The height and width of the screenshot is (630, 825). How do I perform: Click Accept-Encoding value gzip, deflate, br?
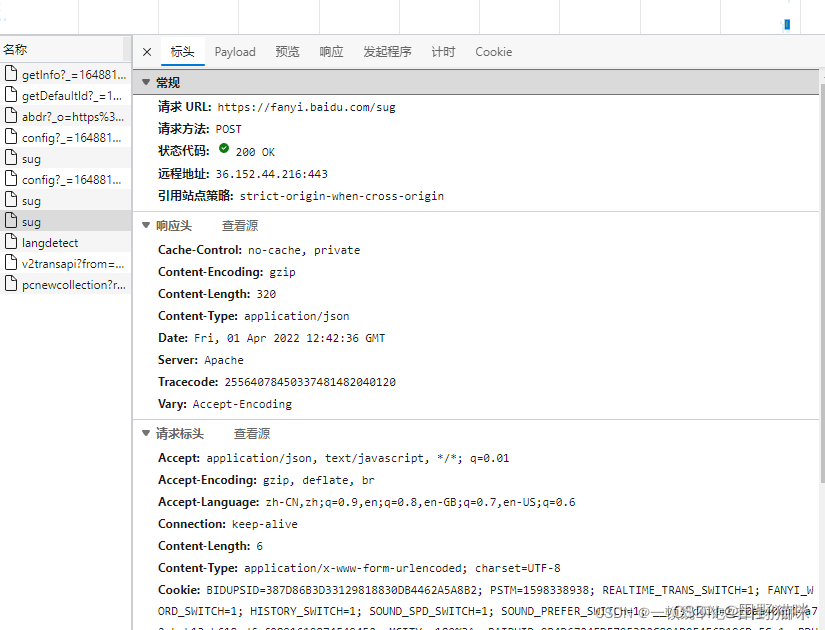tap(319, 481)
